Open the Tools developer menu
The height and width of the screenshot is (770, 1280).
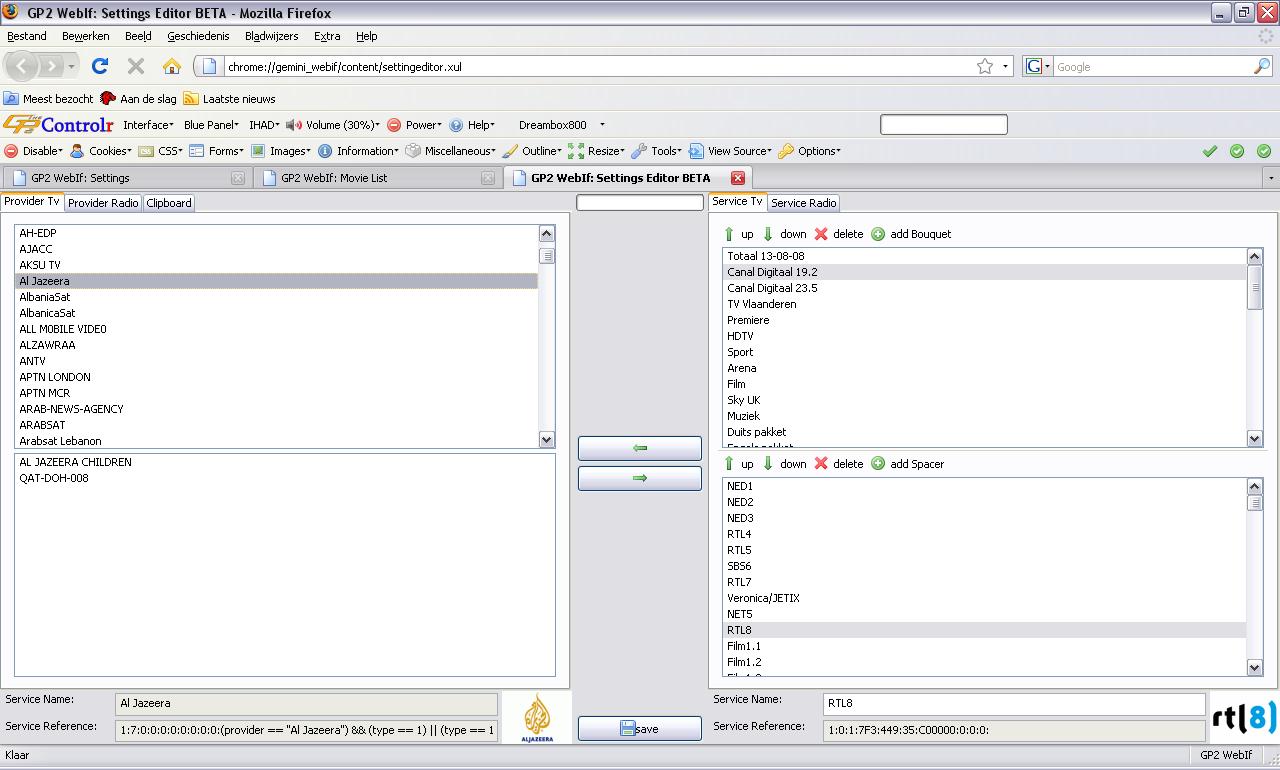[656, 151]
